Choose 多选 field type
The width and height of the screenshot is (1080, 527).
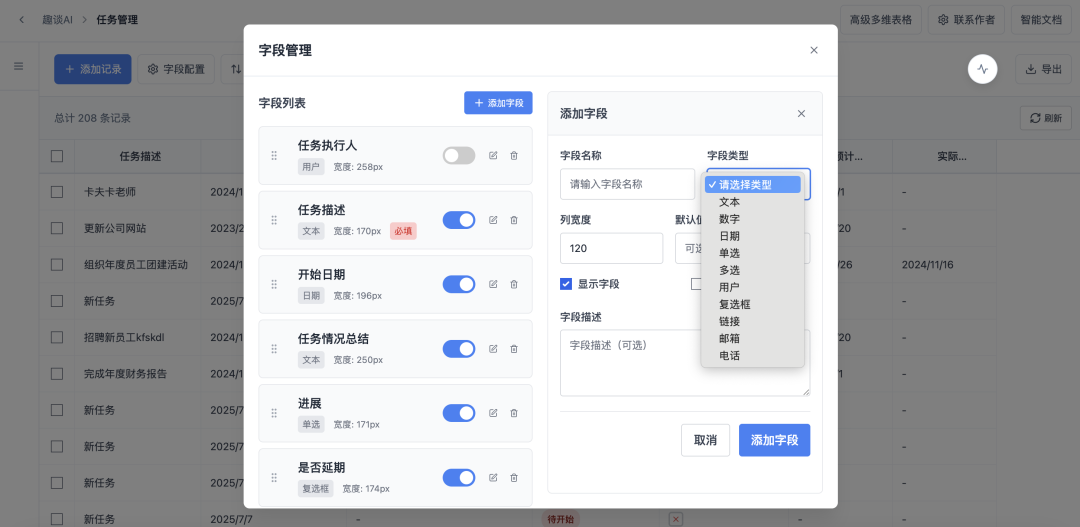click(753, 270)
